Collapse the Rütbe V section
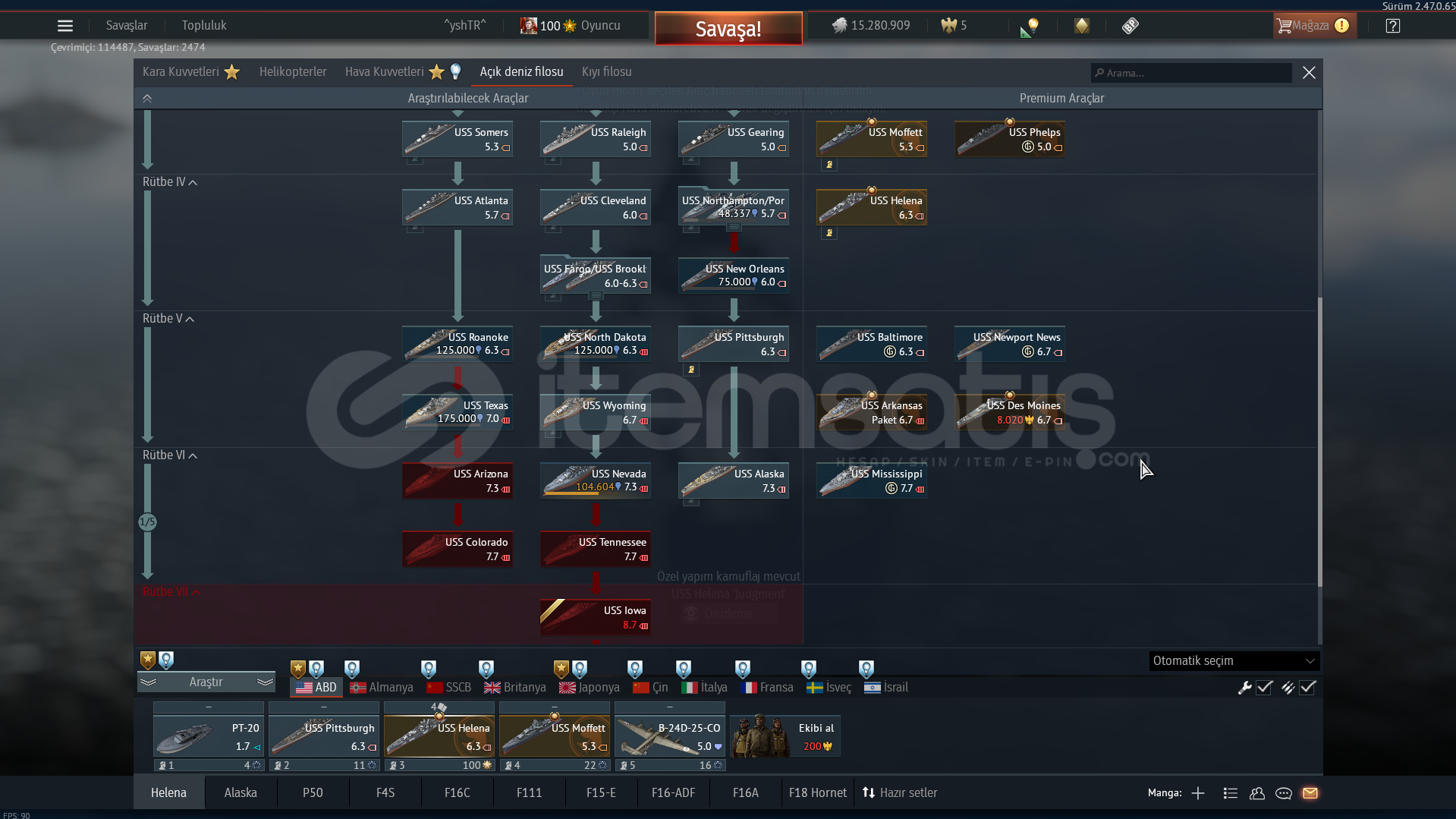Image resolution: width=1456 pixels, height=819 pixels. pyautogui.click(x=190, y=320)
